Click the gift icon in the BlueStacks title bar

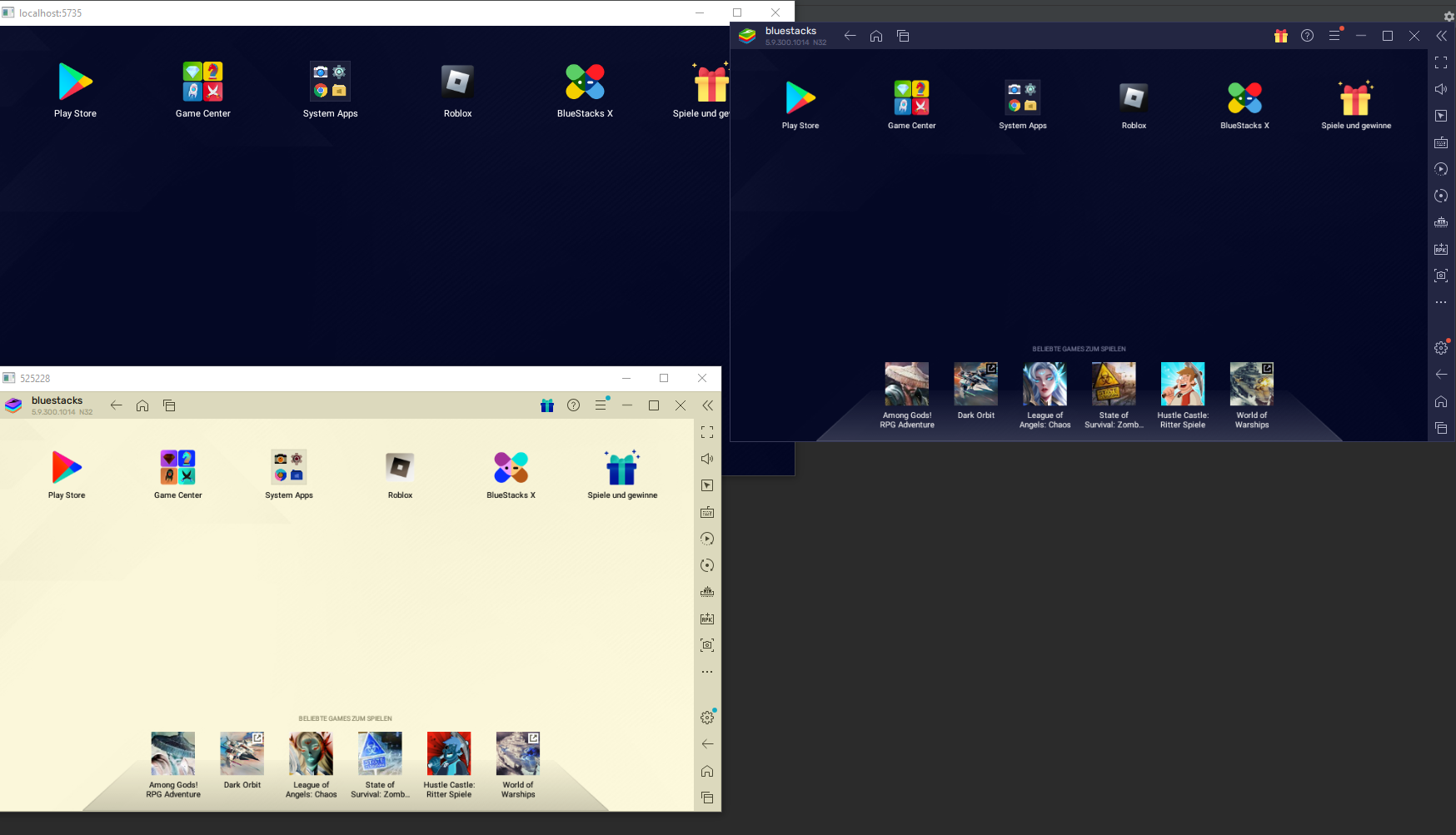coord(1280,36)
